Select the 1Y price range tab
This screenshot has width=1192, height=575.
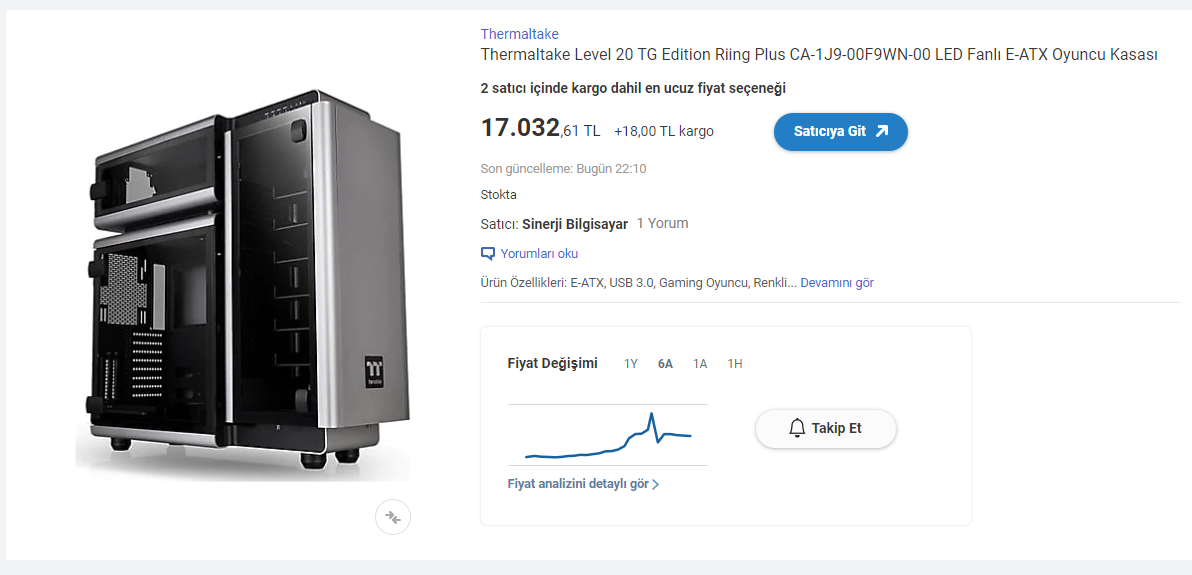click(x=631, y=364)
